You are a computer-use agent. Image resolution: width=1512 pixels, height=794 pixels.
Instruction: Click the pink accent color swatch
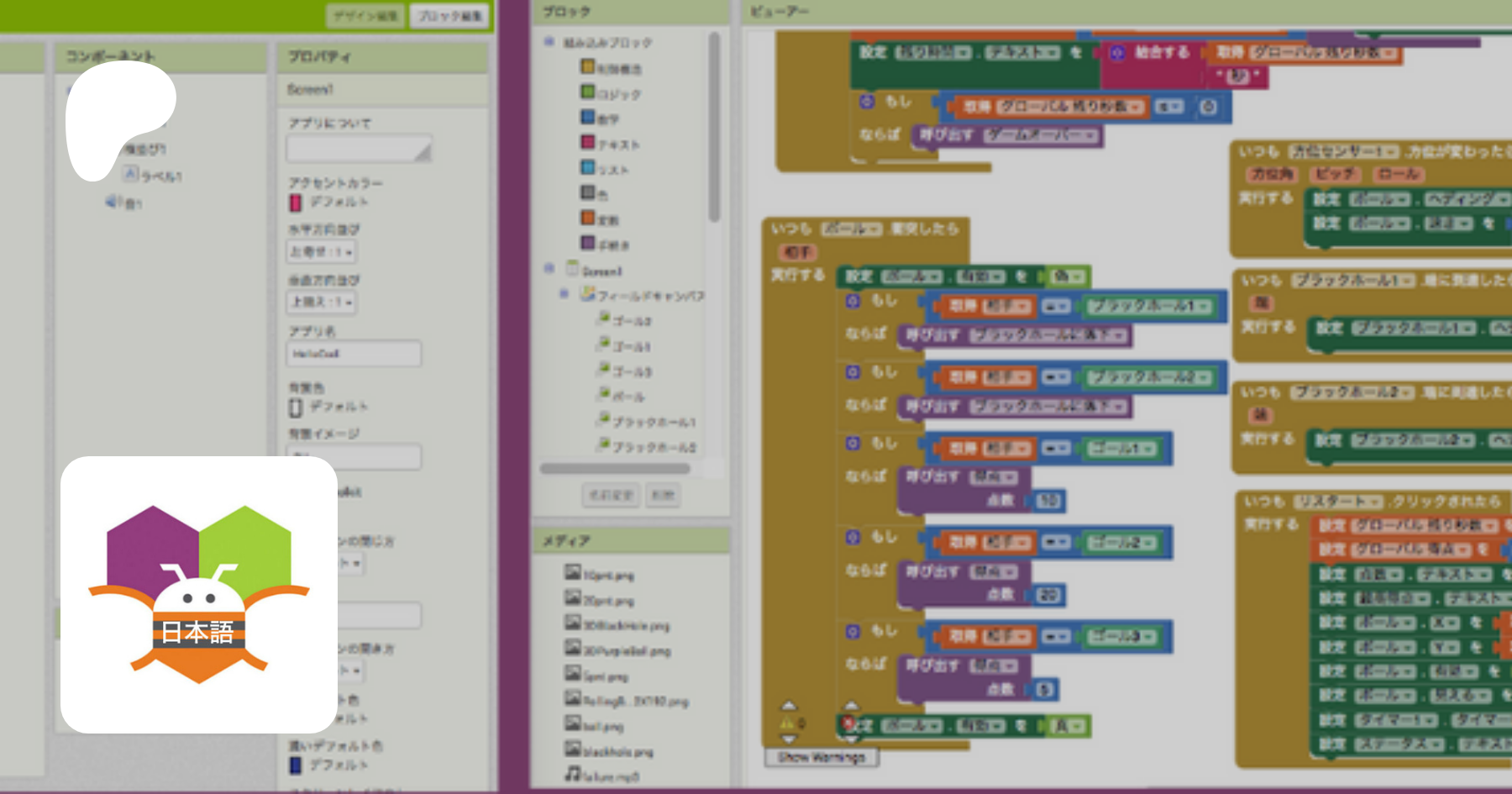(296, 202)
